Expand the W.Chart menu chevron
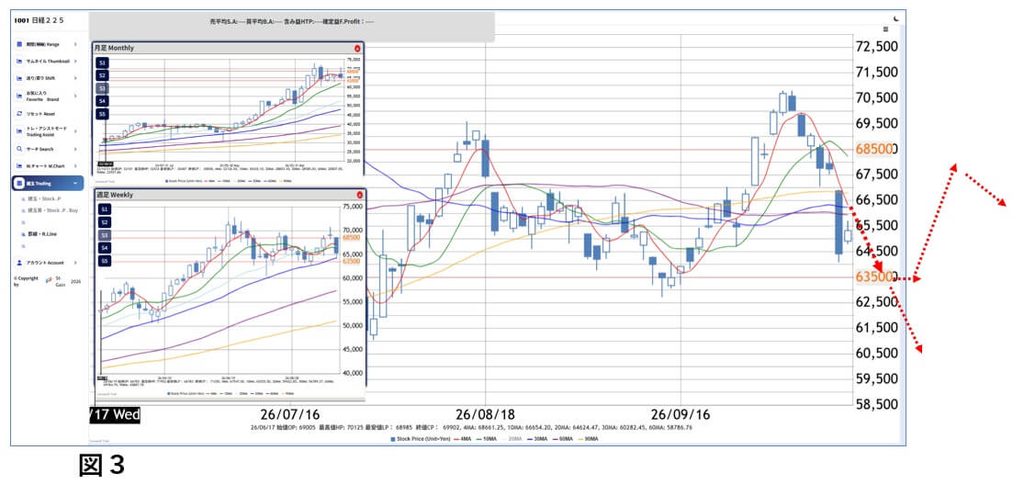The height and width of the screenshot is (485, 1024). tap(76, 166)
